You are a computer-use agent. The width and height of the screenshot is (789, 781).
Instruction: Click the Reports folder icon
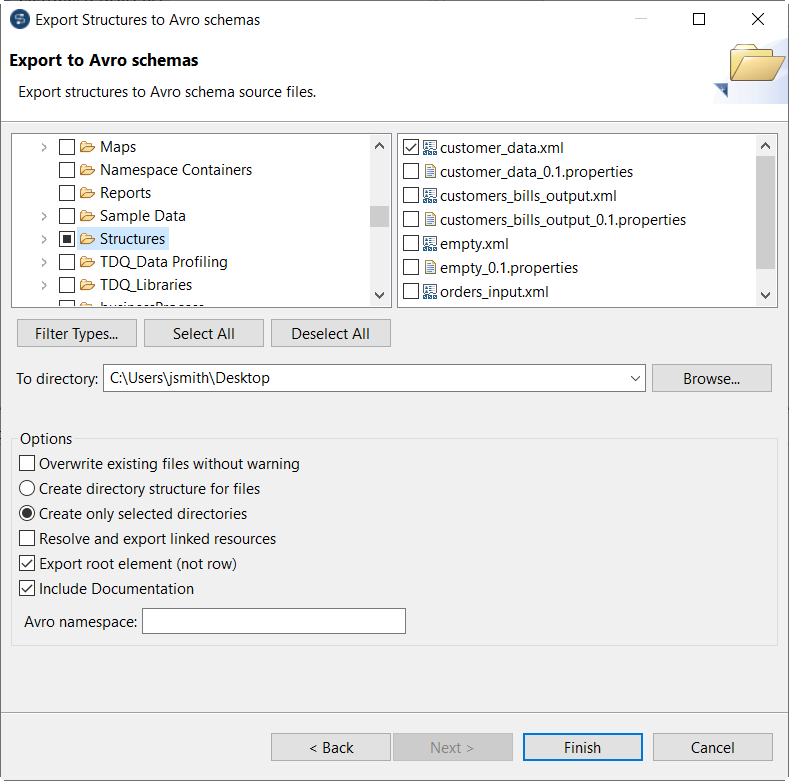click(x=88, y=193)
